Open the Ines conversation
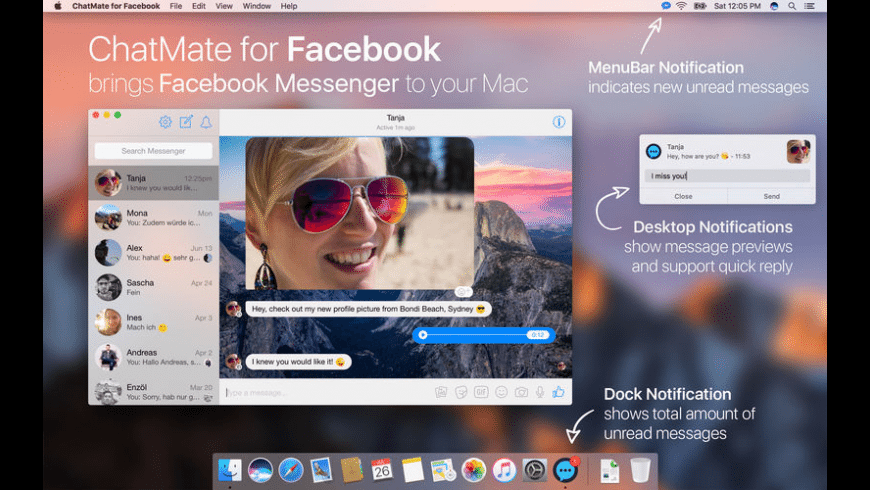Image resolution: width=870 pixels, height=490 pixels. [x=154, y=322]
